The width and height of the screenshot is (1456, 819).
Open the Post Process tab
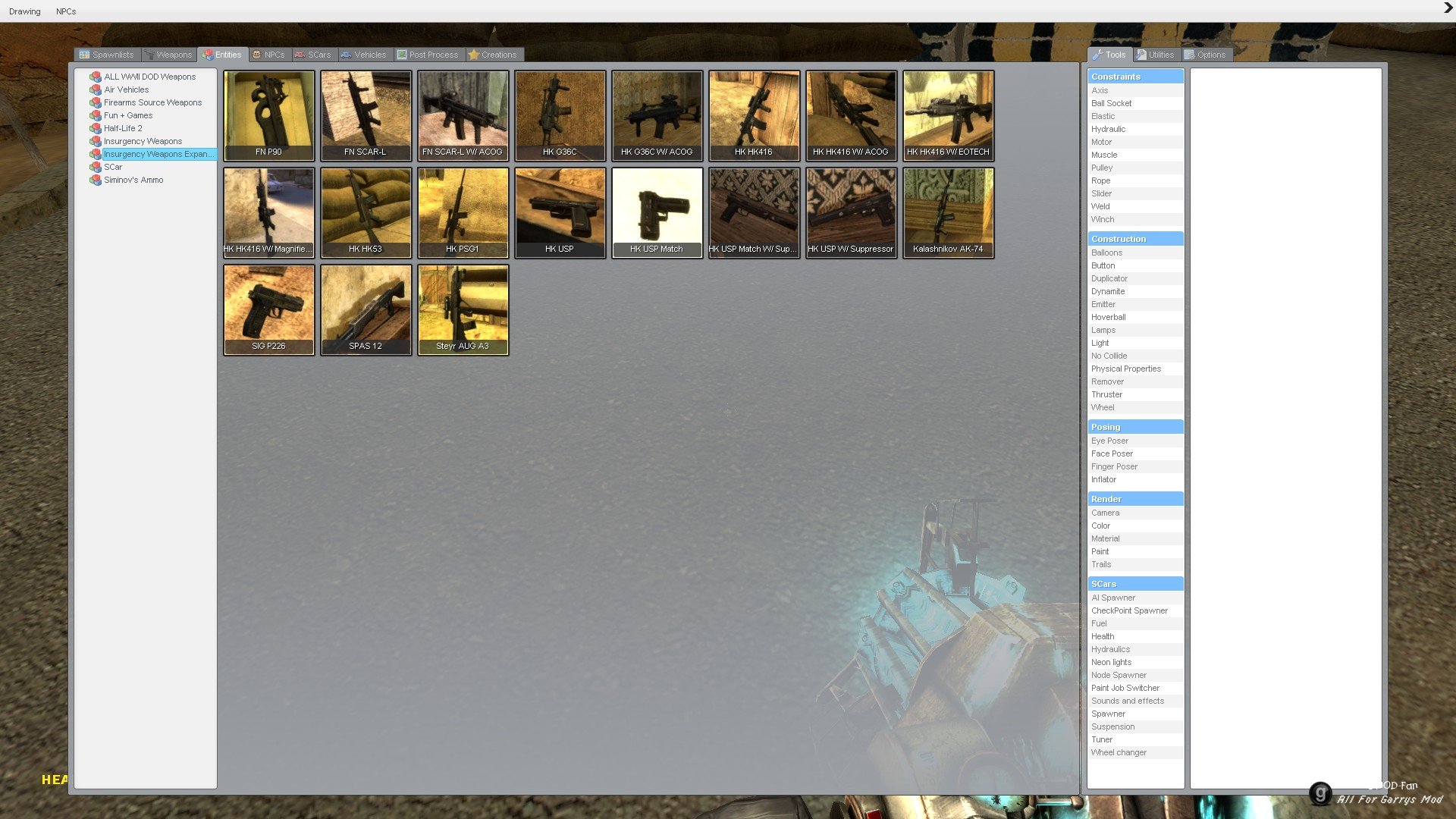pyautogui.click(x=428, y=55)
